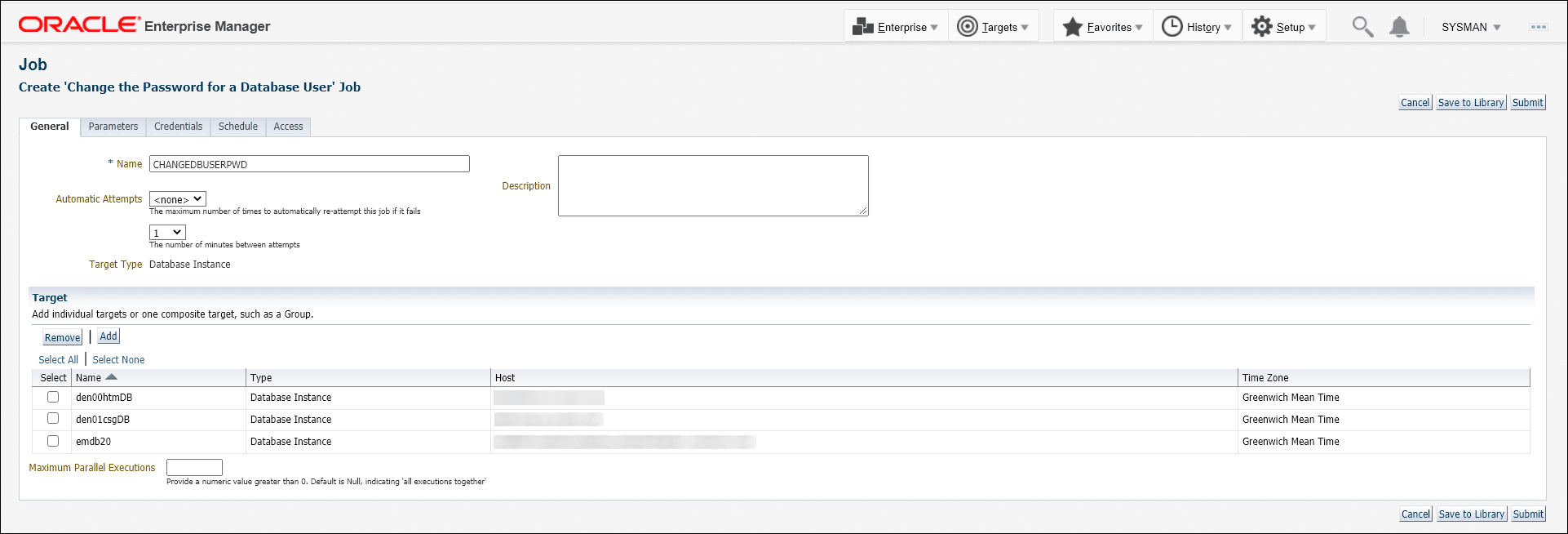Click into the job Name field
The width and height of the screenshot is (1568, 534).
tap(309, 164)
